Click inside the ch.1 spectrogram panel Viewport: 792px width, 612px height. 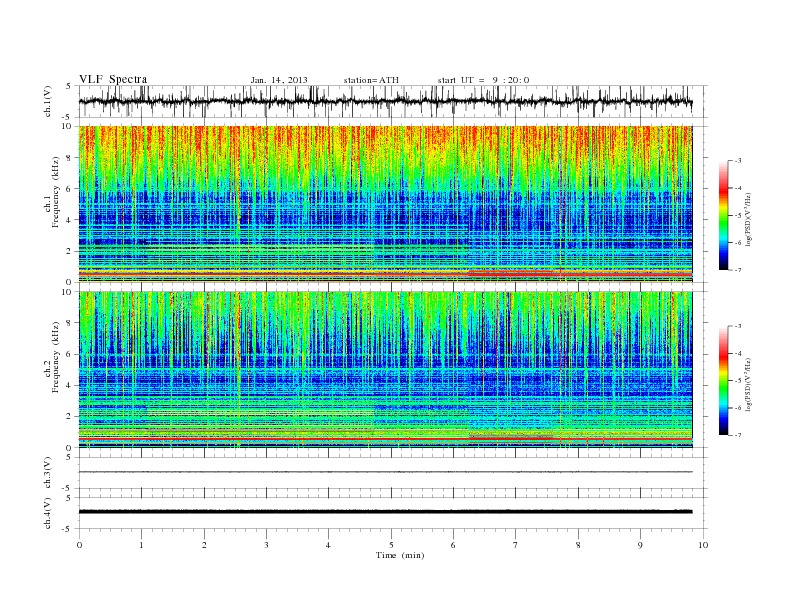pos(385,204)
